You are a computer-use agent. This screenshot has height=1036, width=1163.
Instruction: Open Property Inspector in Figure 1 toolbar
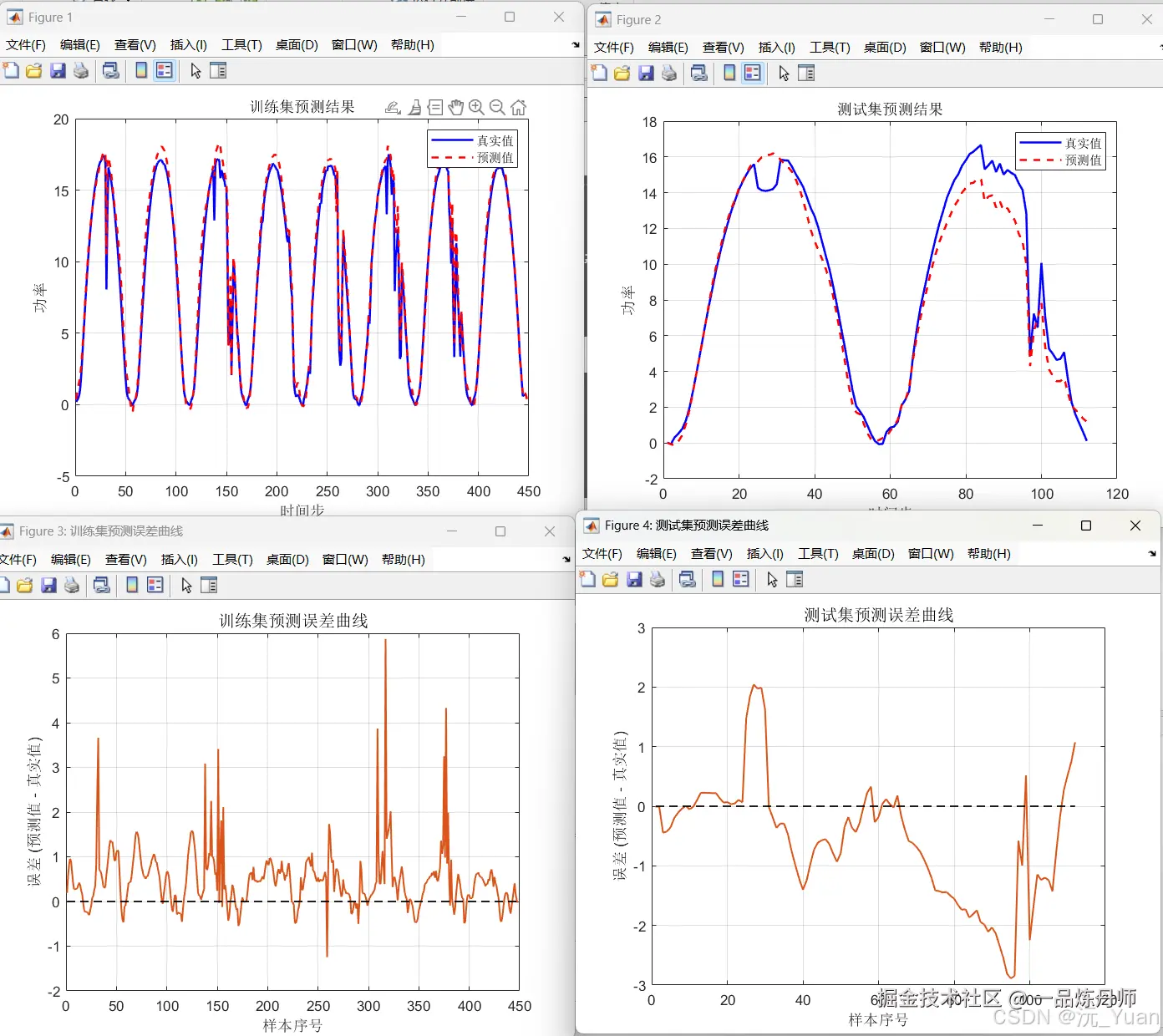point(218,71)
